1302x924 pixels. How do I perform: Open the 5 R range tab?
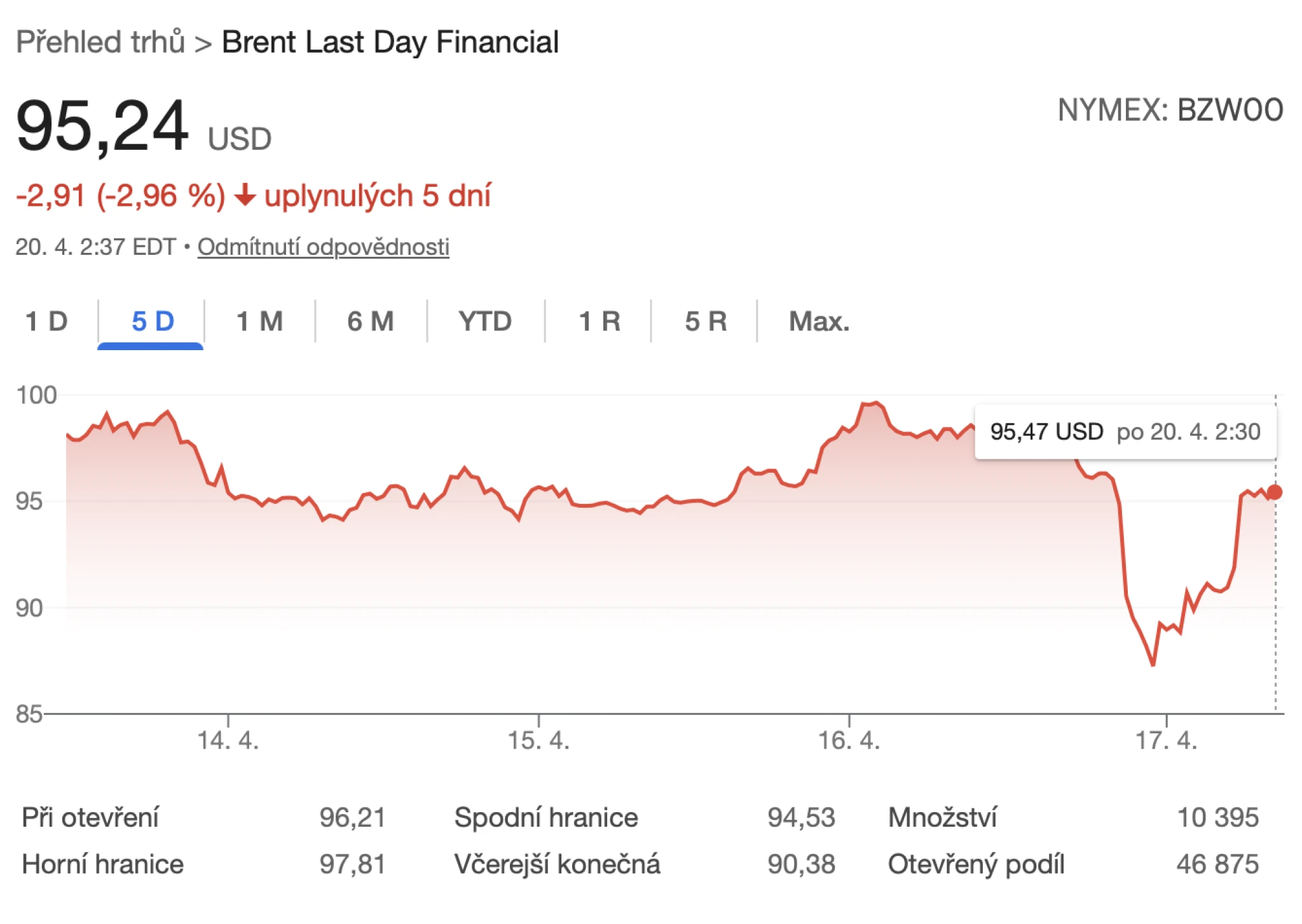[x=706, y=322]
